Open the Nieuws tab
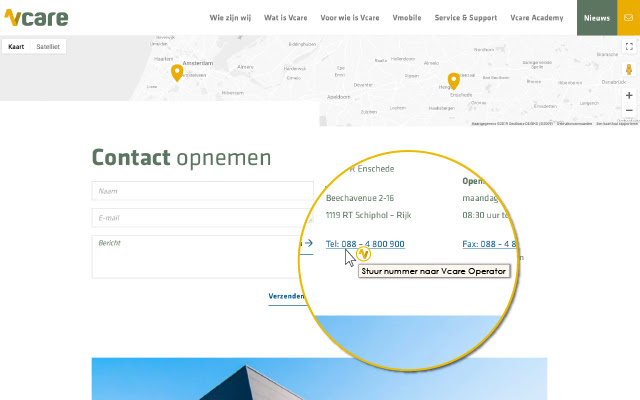 (596, 18)
